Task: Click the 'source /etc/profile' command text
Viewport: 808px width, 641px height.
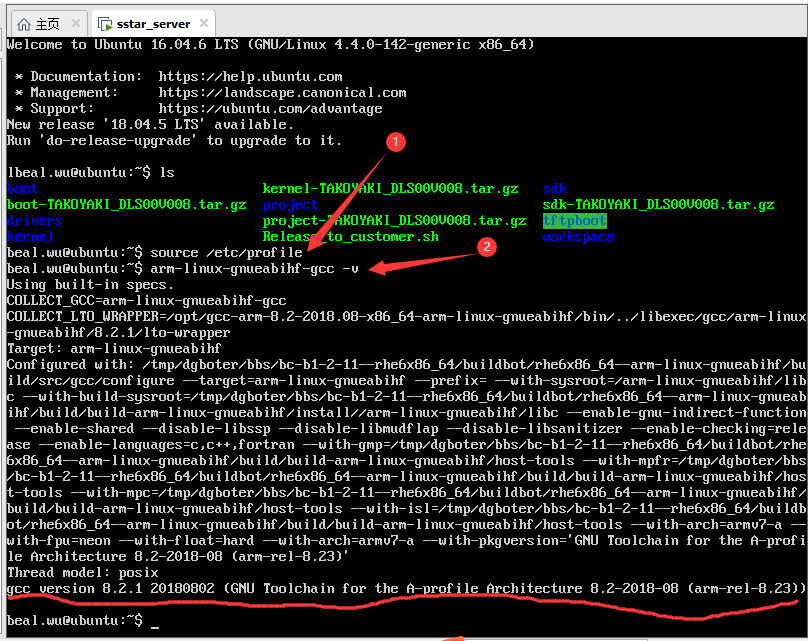Action: tap(226, 252)
